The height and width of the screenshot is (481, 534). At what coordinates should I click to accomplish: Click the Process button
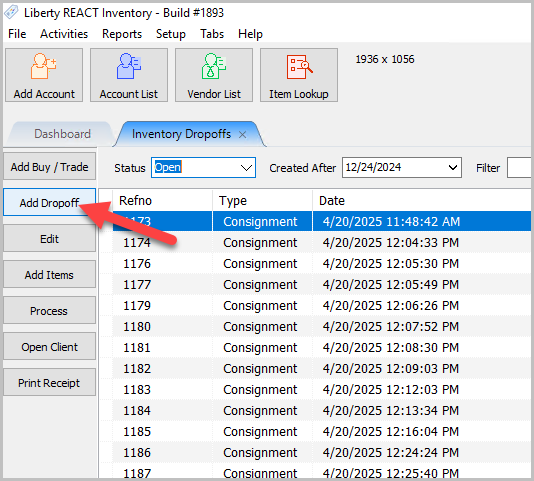point(49,310)
